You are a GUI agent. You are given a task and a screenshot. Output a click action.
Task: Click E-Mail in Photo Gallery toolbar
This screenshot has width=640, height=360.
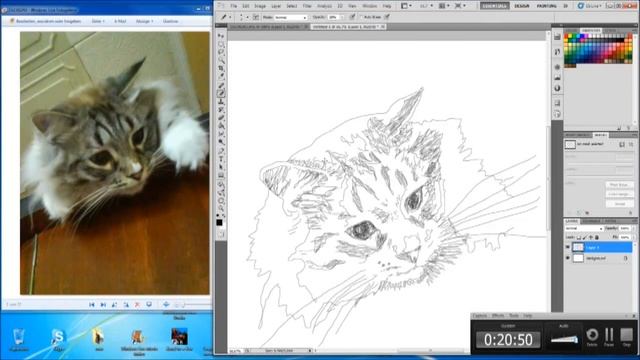click(x=120, y=21)
